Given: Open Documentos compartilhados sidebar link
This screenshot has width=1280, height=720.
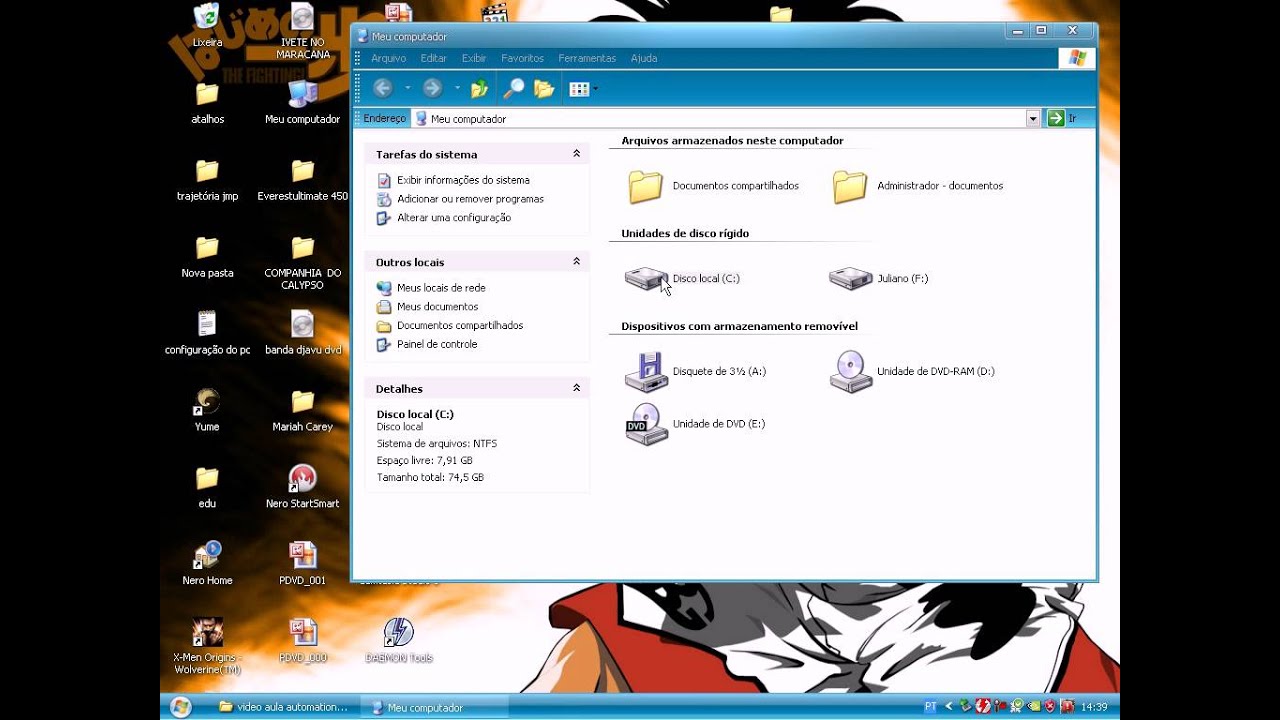Looking at the screenshot, I should tap(460, 325).
